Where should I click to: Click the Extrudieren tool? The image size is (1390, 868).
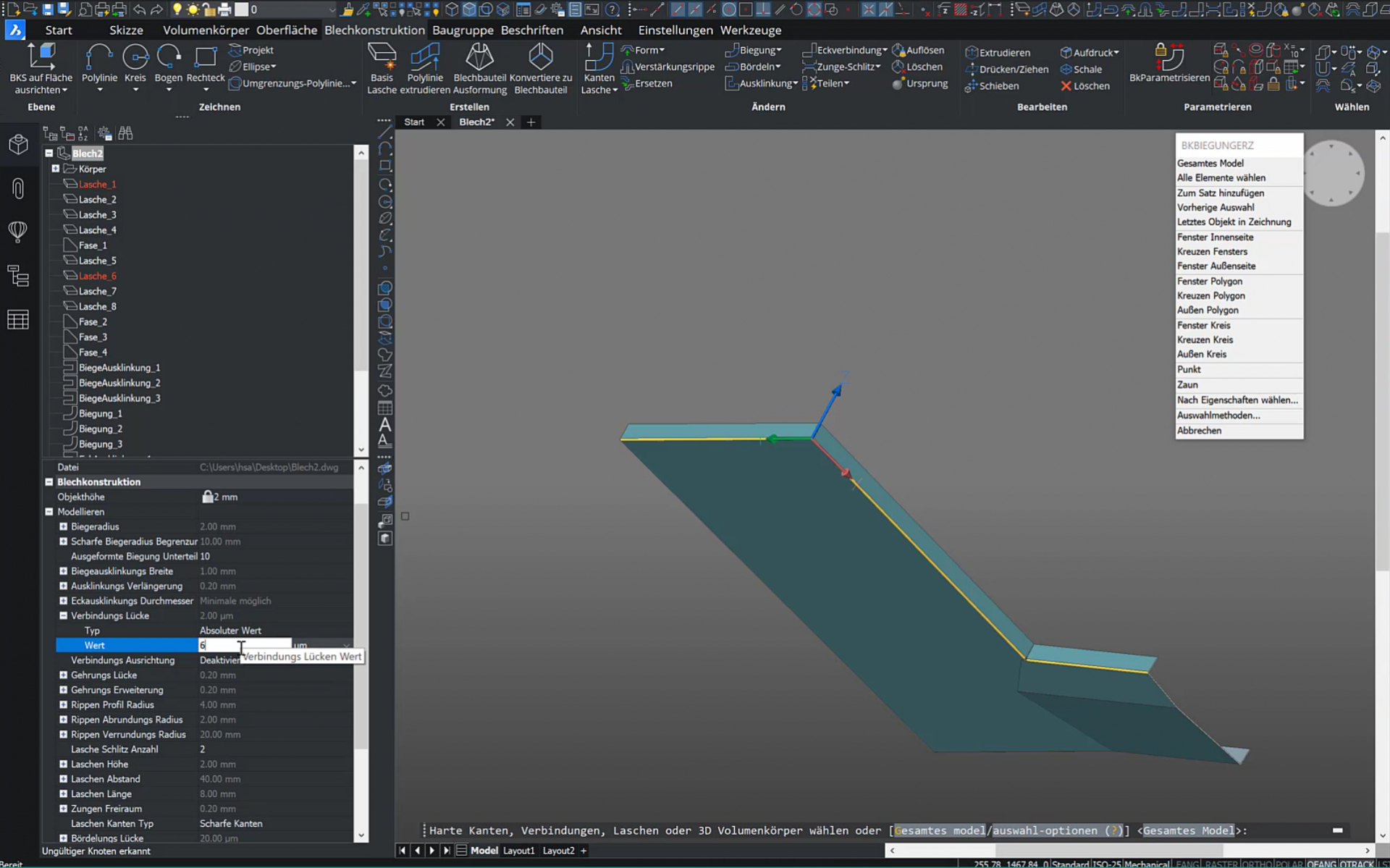[998, 52]
